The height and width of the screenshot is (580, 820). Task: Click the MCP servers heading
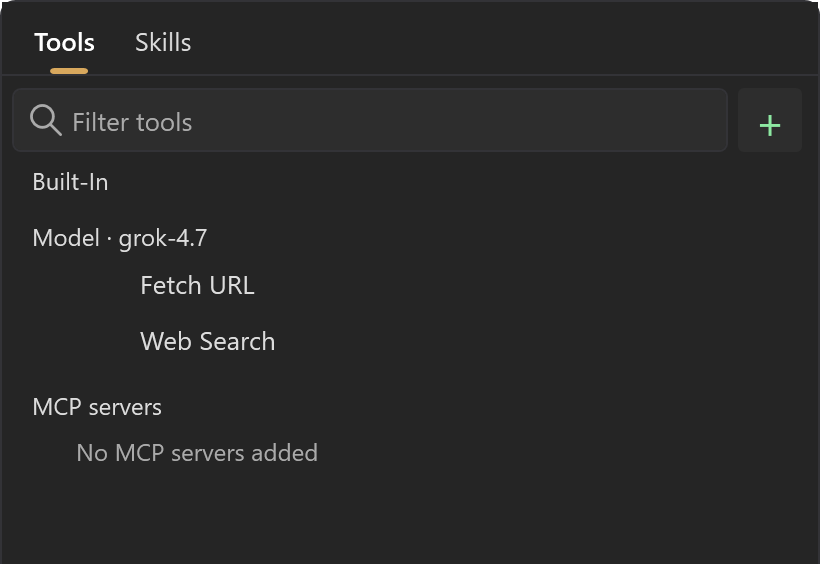point(97,407)
